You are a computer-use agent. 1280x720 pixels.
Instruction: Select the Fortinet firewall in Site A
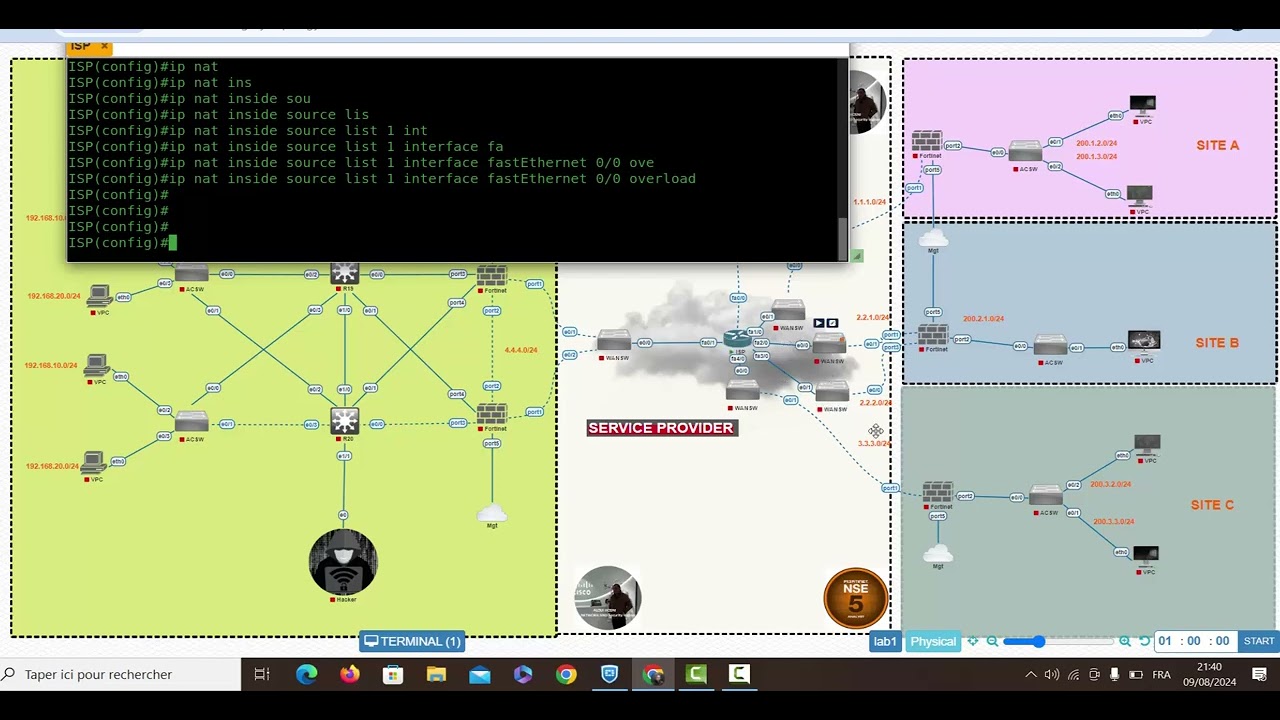pos(927,141)
